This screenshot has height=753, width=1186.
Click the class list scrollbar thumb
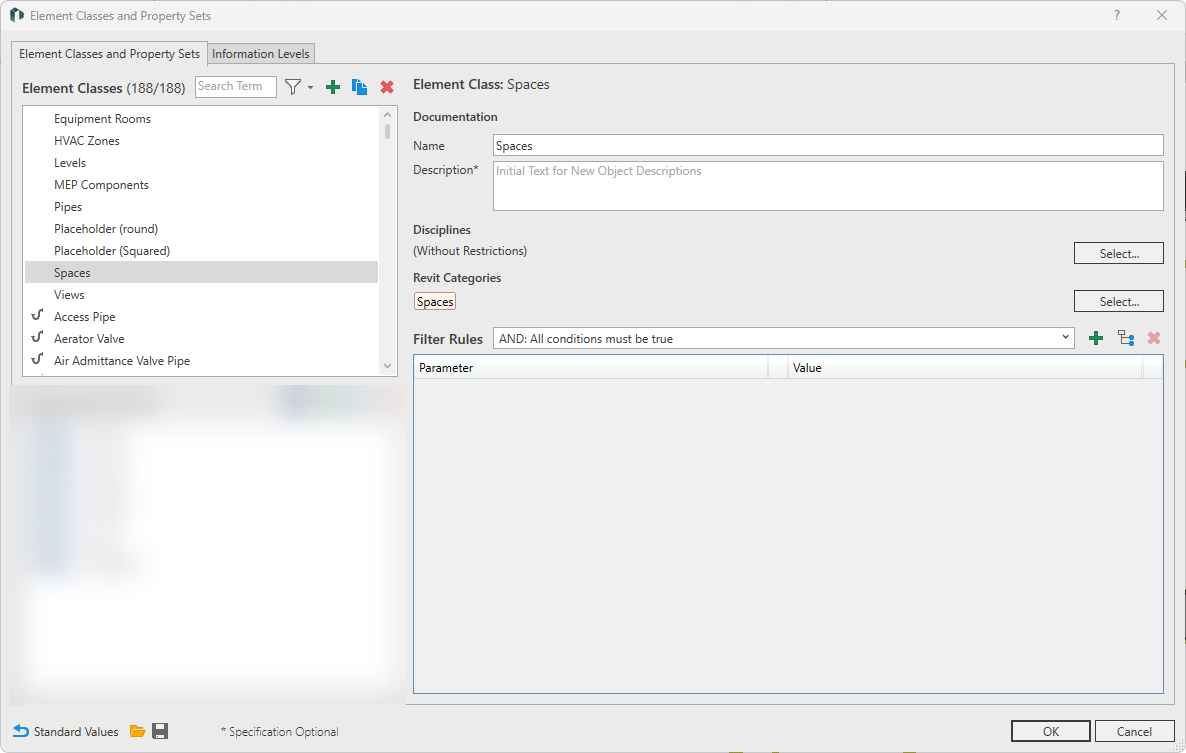[387, 132]
